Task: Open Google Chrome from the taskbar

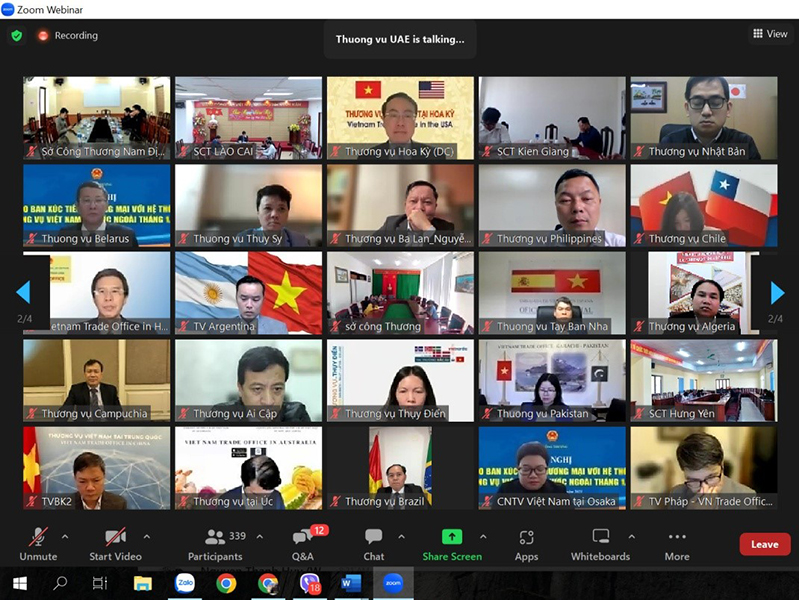Action: [226, 583]
